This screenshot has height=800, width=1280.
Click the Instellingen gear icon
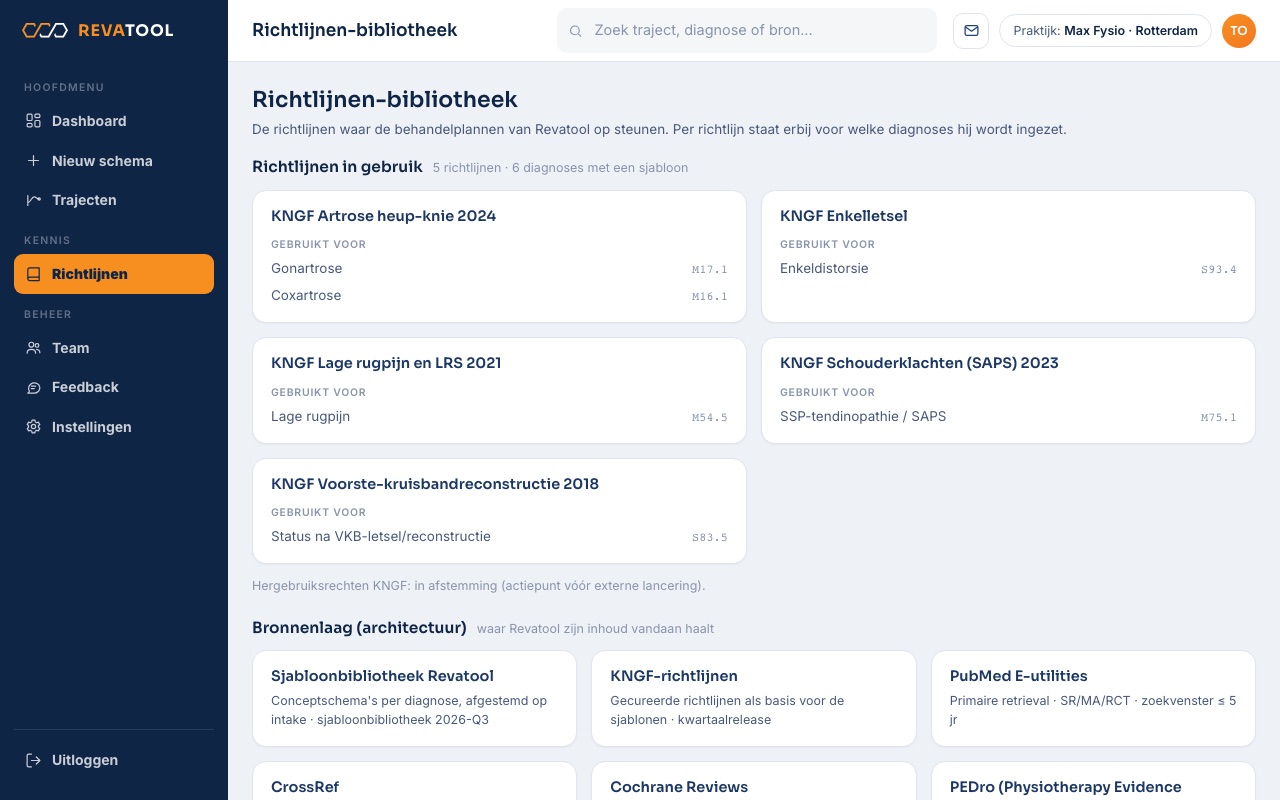[33, 427]
